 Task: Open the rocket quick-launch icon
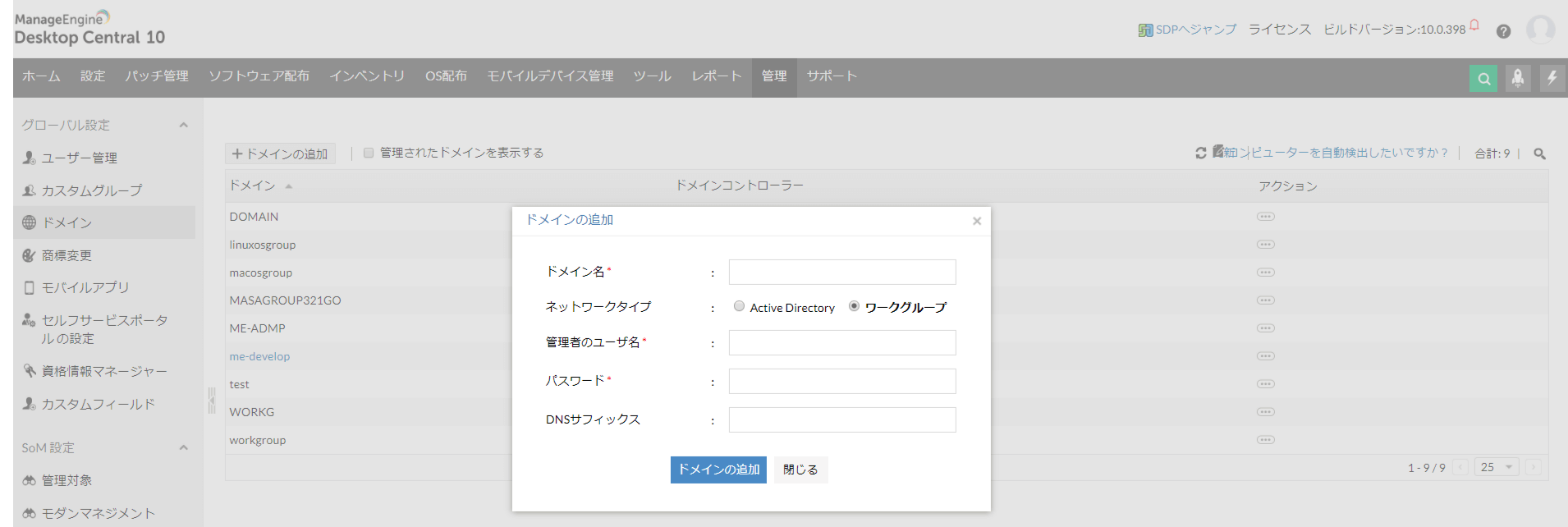[1518, 79]
